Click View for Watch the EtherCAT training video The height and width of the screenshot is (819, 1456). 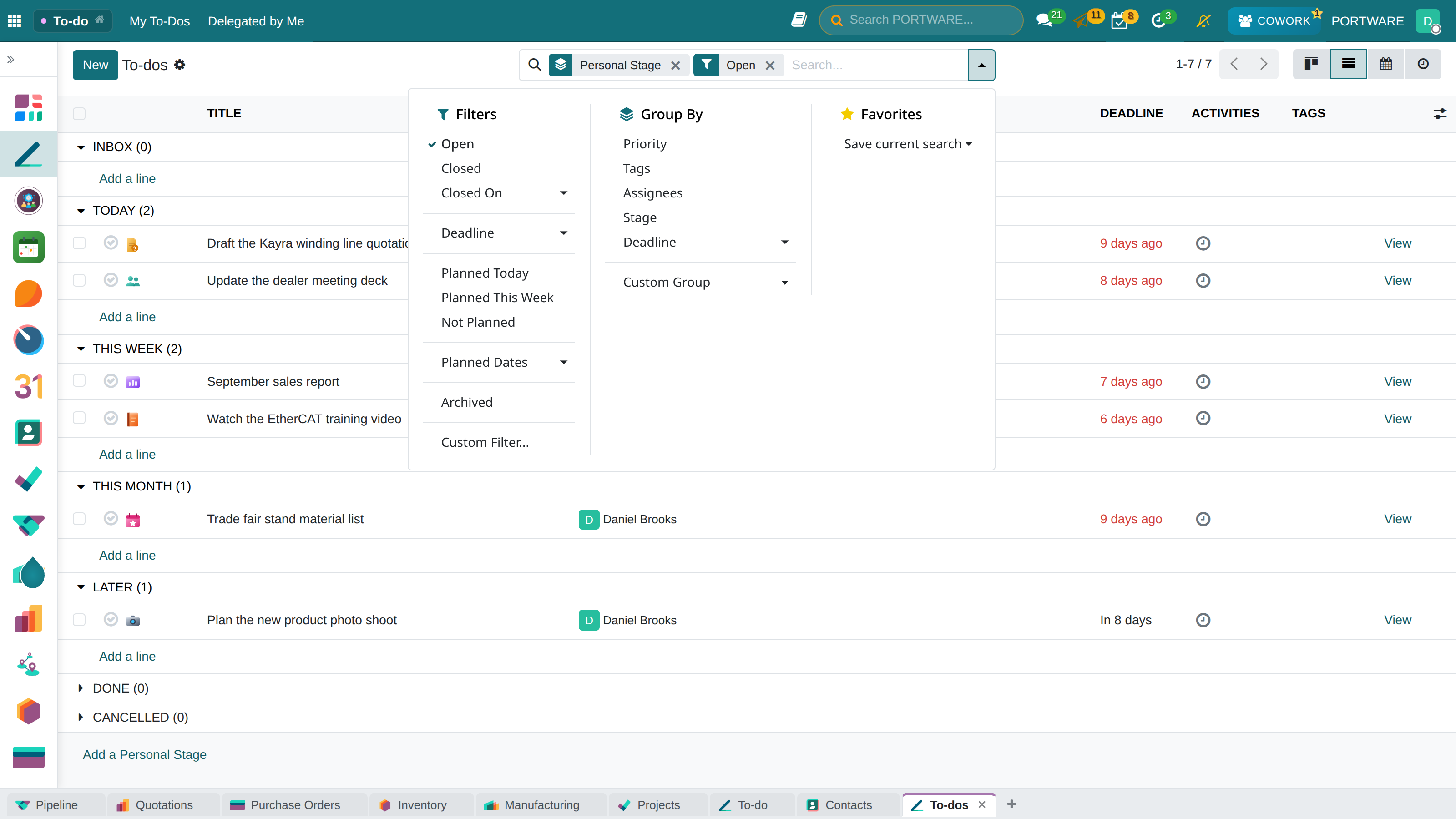click(x=1397, y=419)
